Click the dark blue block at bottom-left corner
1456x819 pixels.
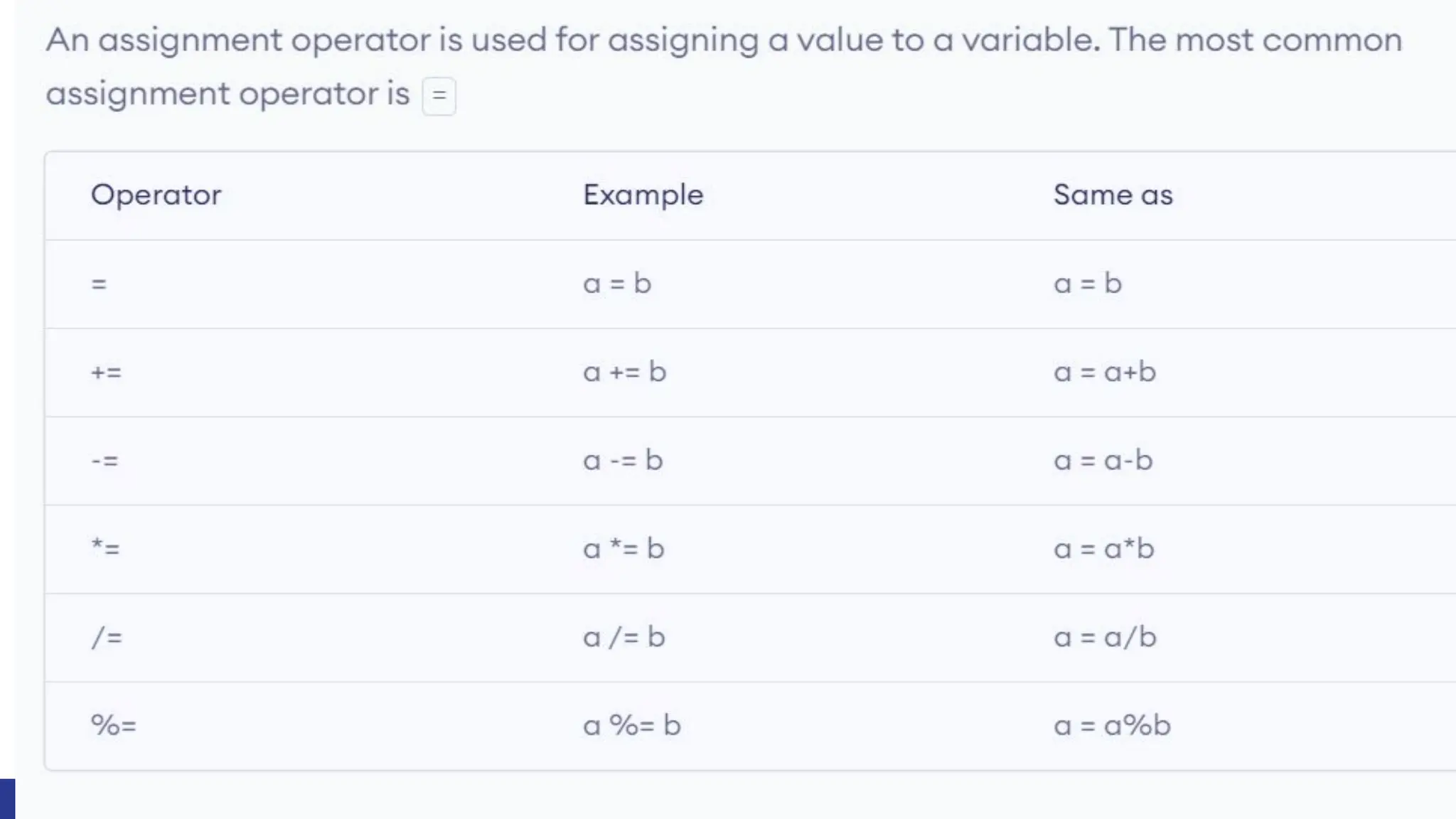7,799
